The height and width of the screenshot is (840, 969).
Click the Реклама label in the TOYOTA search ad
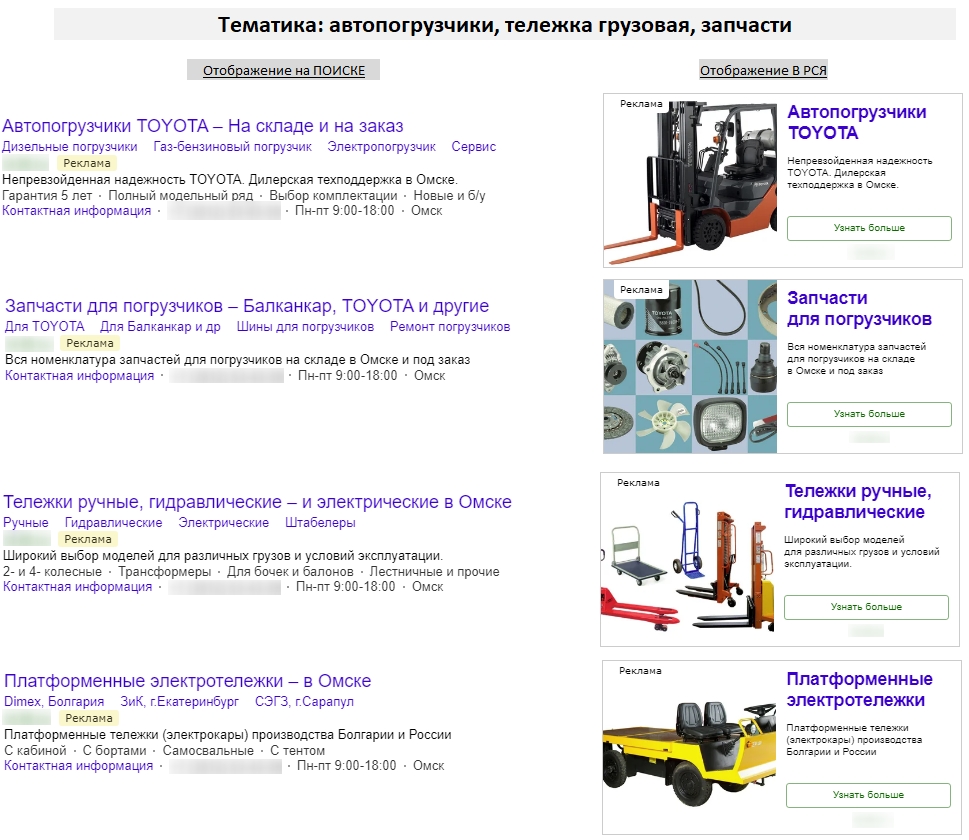pyautogui.click(x=87, y=163)
